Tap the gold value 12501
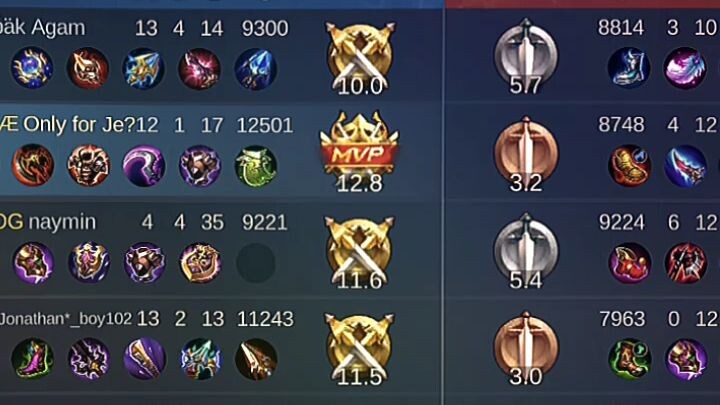Image resolution: width=720 pixels, height=405 pixels. coord(265,125)
